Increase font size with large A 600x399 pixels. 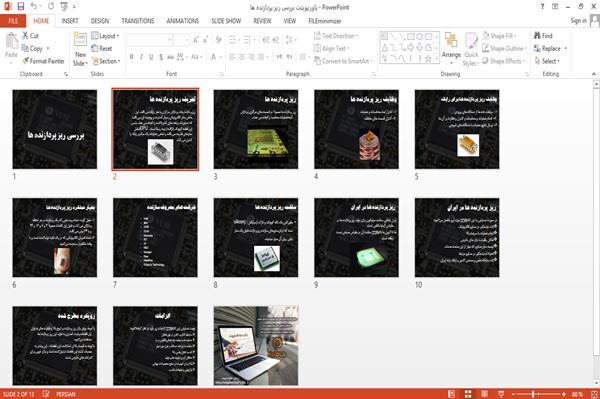[196, 40]
